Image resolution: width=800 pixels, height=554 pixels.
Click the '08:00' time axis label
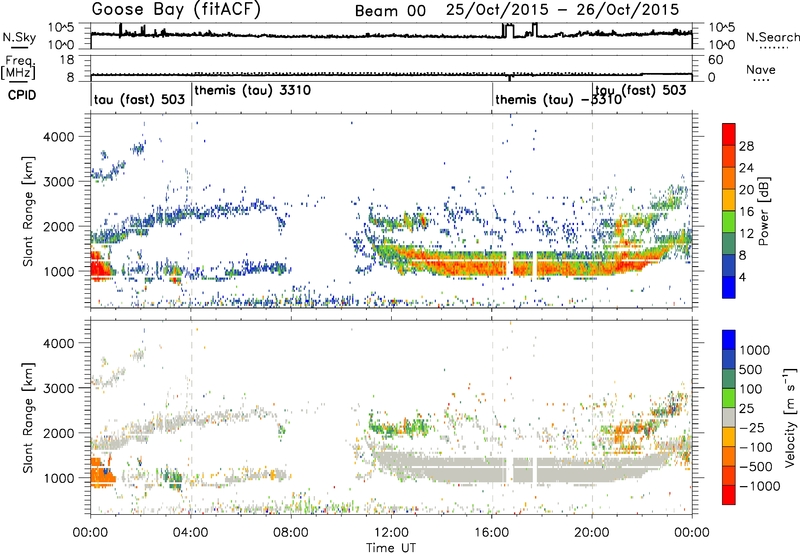(291, 533)
